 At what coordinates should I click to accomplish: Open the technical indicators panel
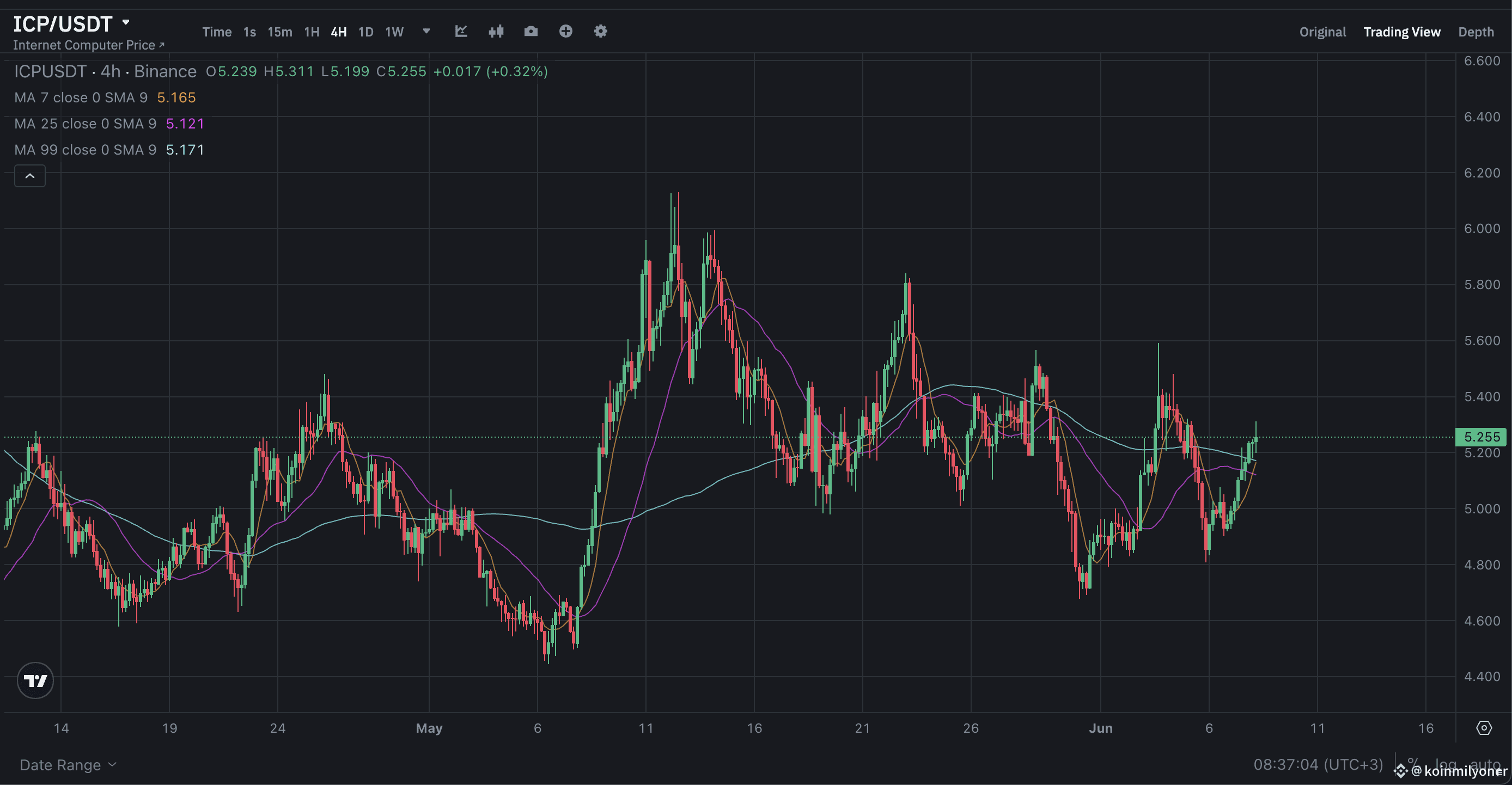[x=461, y=32]
